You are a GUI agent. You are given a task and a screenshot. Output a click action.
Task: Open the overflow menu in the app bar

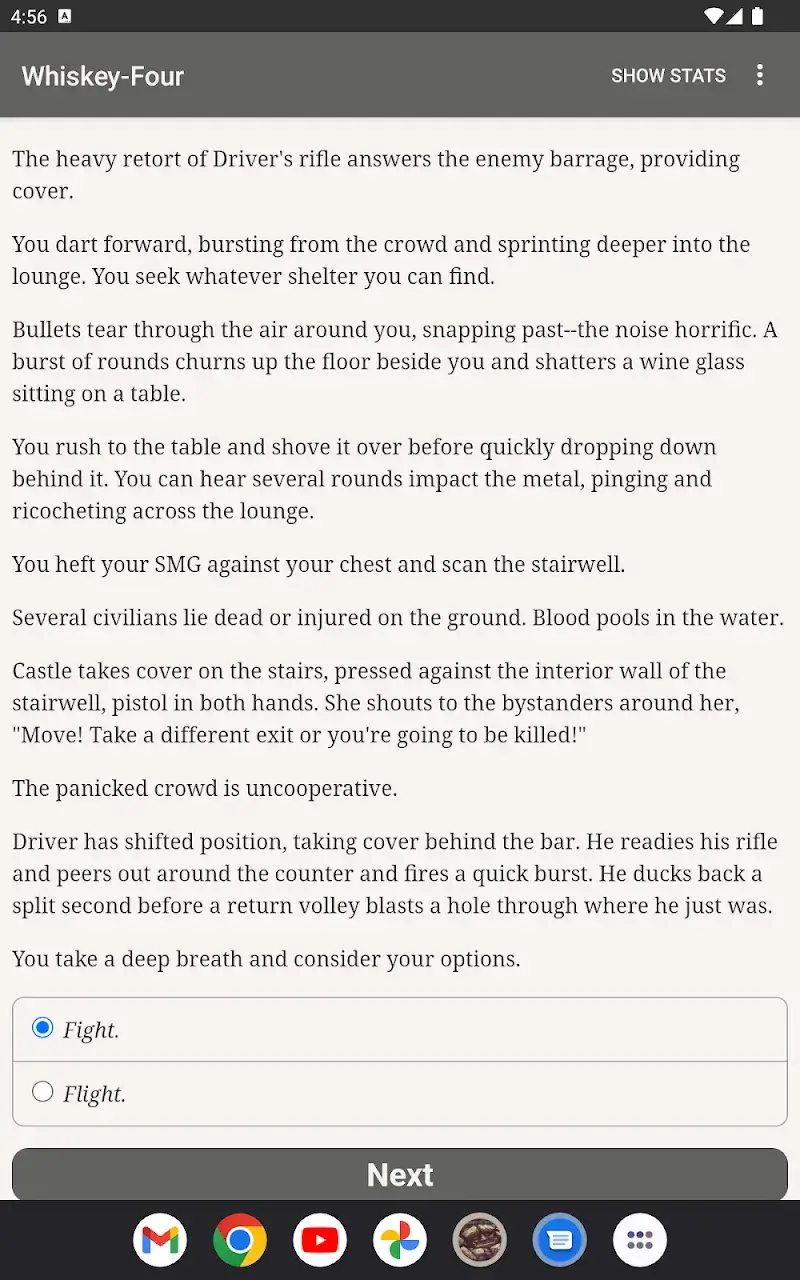[760, 75]
